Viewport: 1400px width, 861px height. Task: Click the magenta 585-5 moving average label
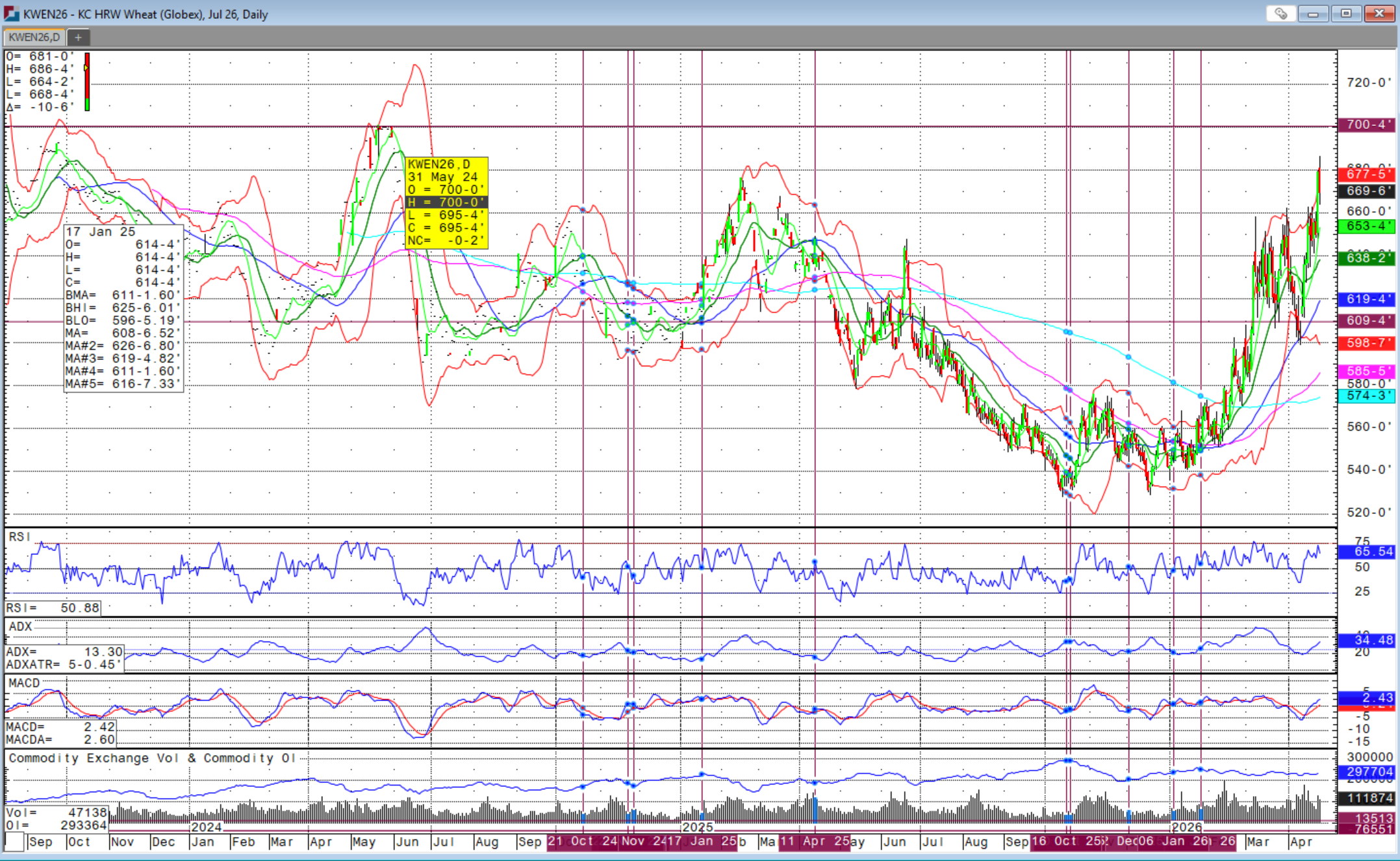[1366, 371]
